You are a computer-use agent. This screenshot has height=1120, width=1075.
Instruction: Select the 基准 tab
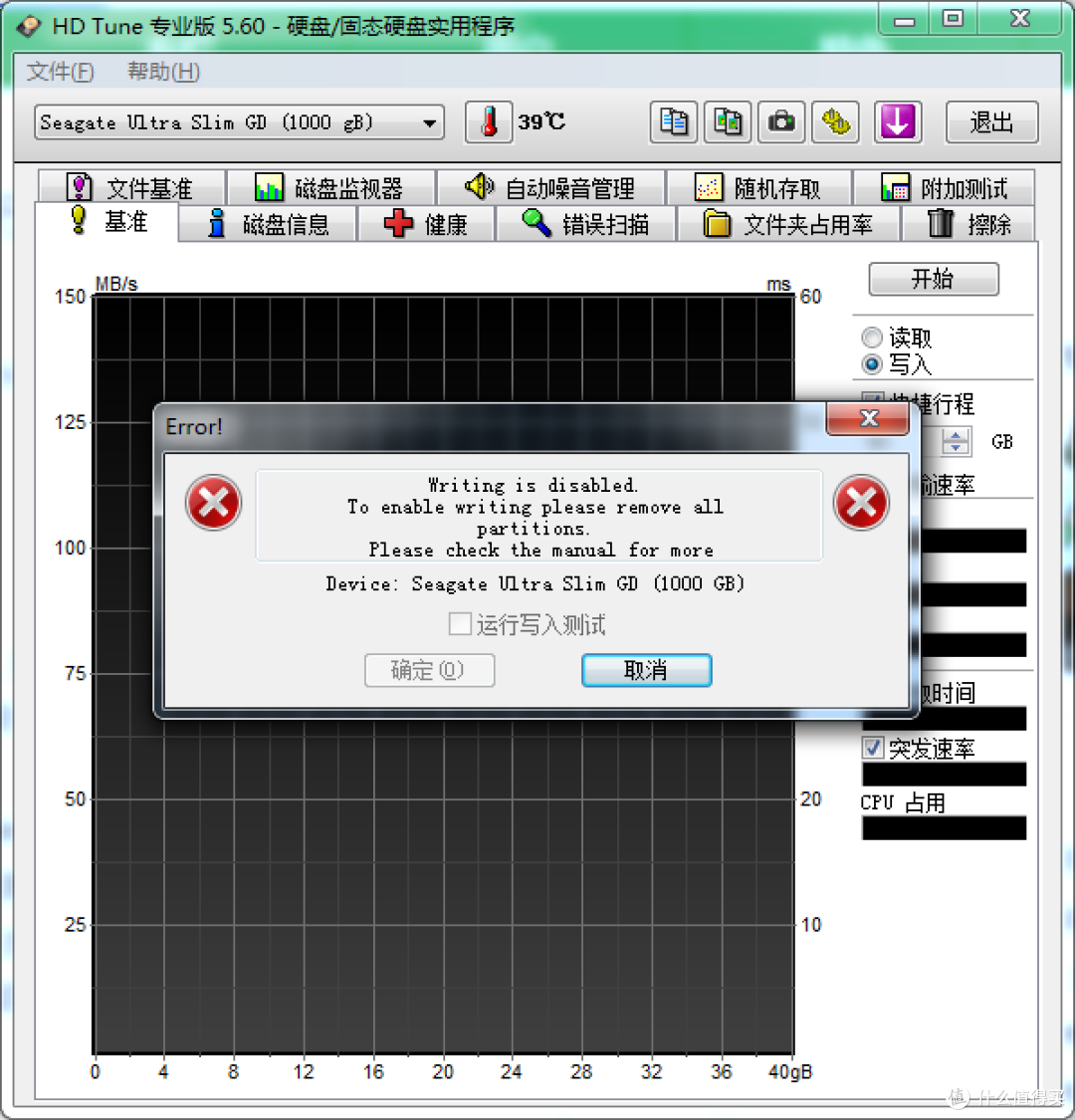tap(107, 221)
